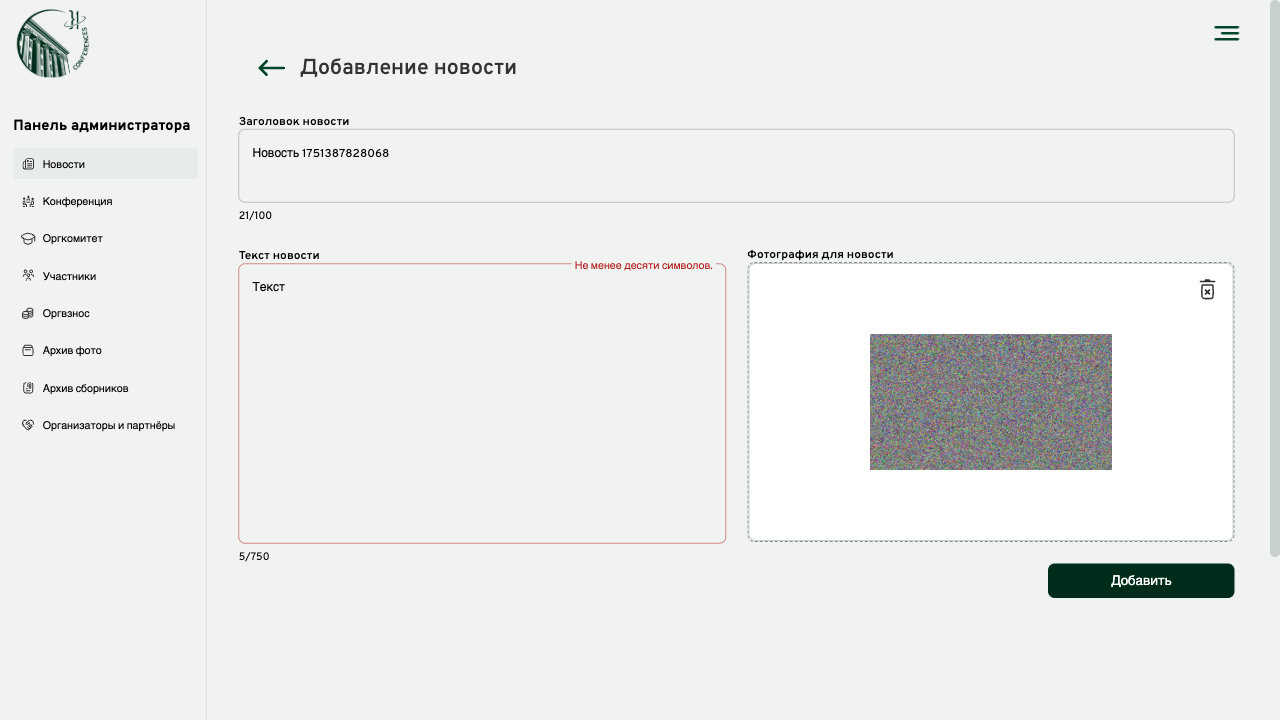Click the archive box icon beside Архив фото

(x=28, y=351)
